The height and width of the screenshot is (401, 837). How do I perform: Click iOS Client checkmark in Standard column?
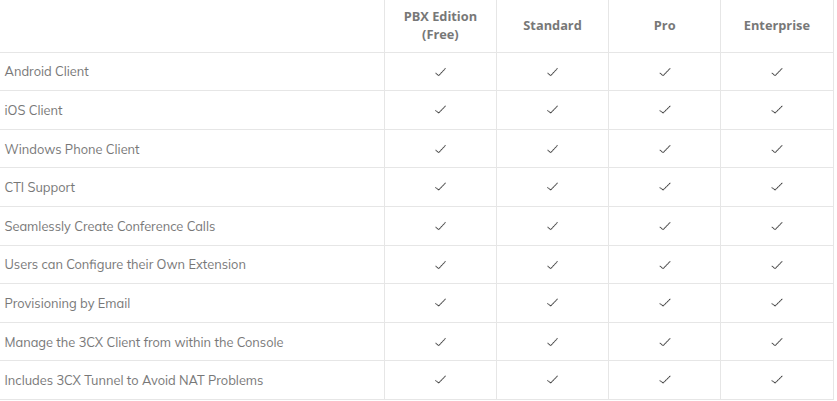tap(552, 111)
